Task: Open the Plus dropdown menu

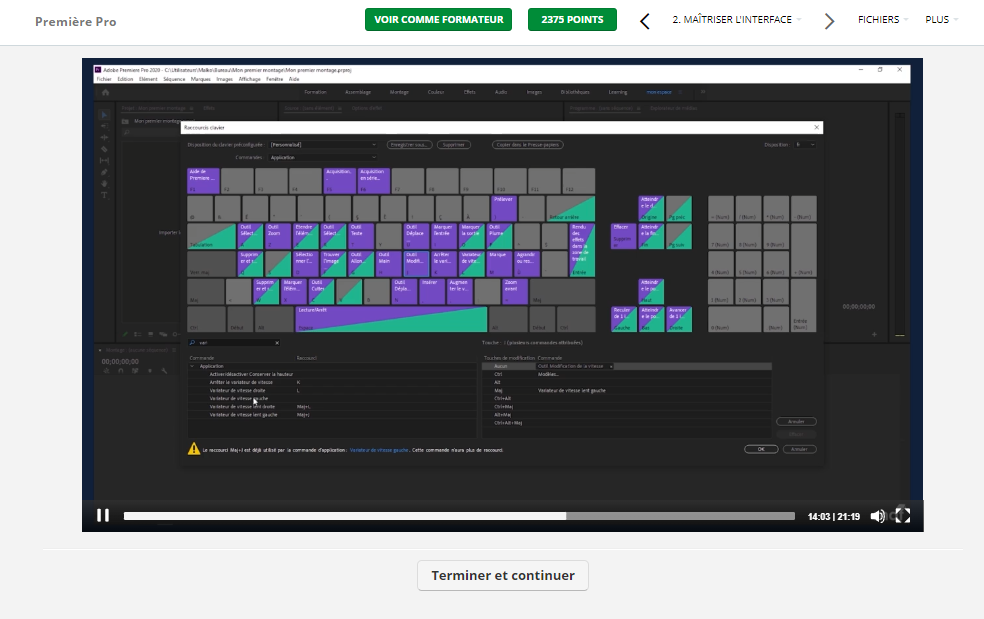Action: [x=941, y=19]
